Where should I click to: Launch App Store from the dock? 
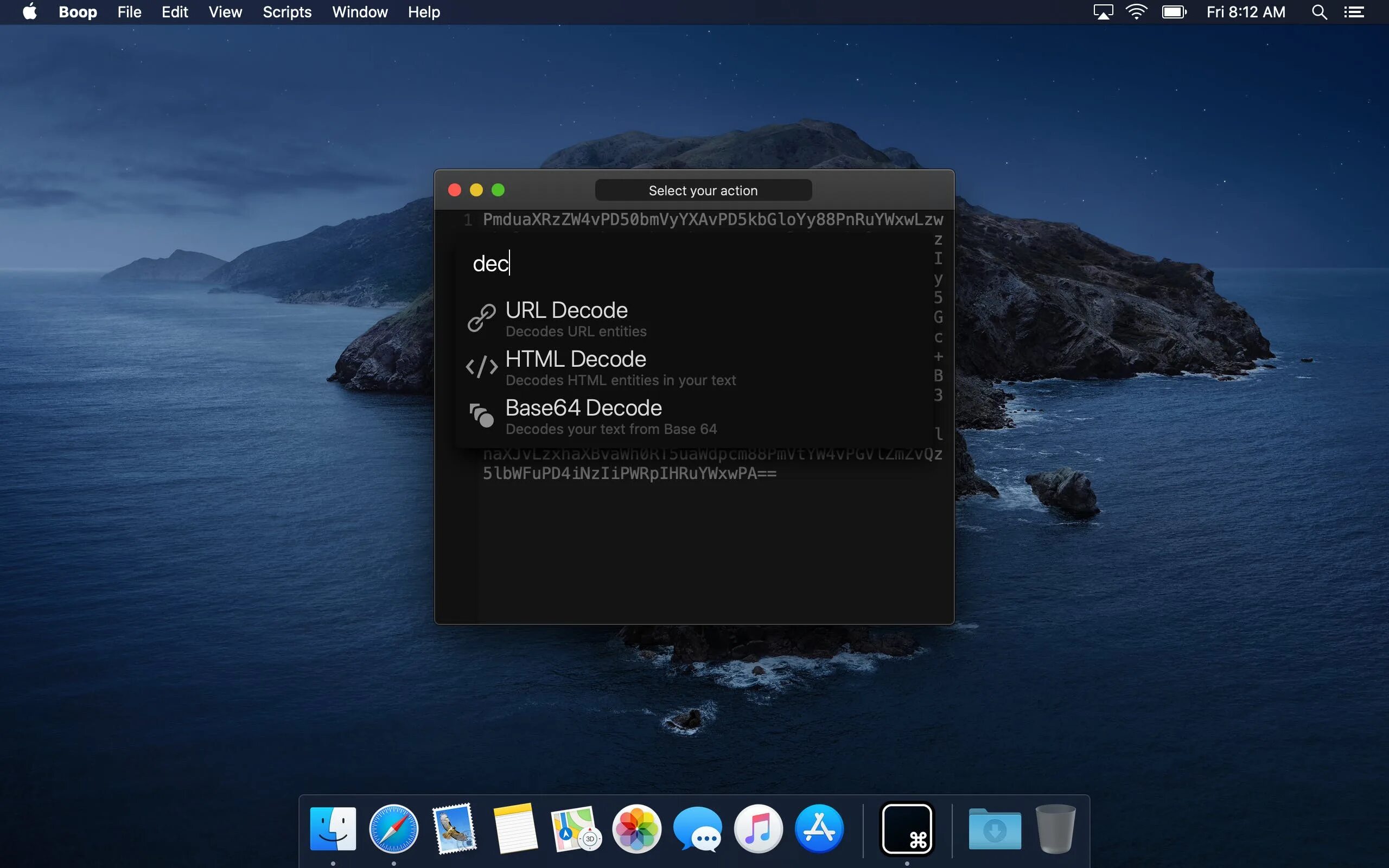tap(819, 829)
